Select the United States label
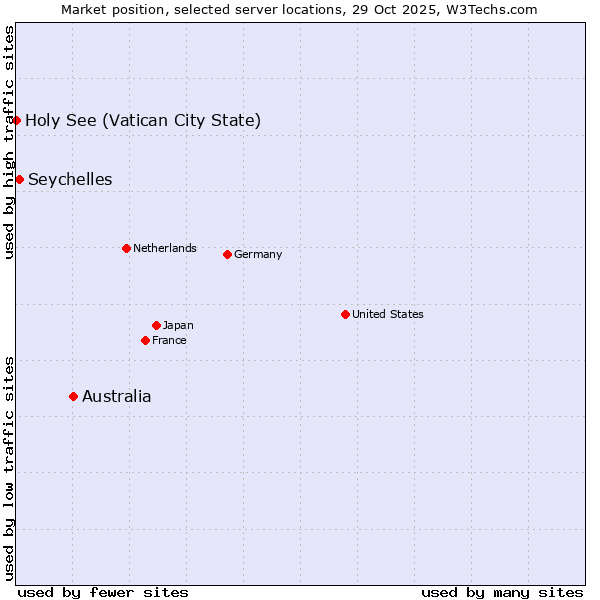This screenshot has height=600, width=600. (388, 314)
